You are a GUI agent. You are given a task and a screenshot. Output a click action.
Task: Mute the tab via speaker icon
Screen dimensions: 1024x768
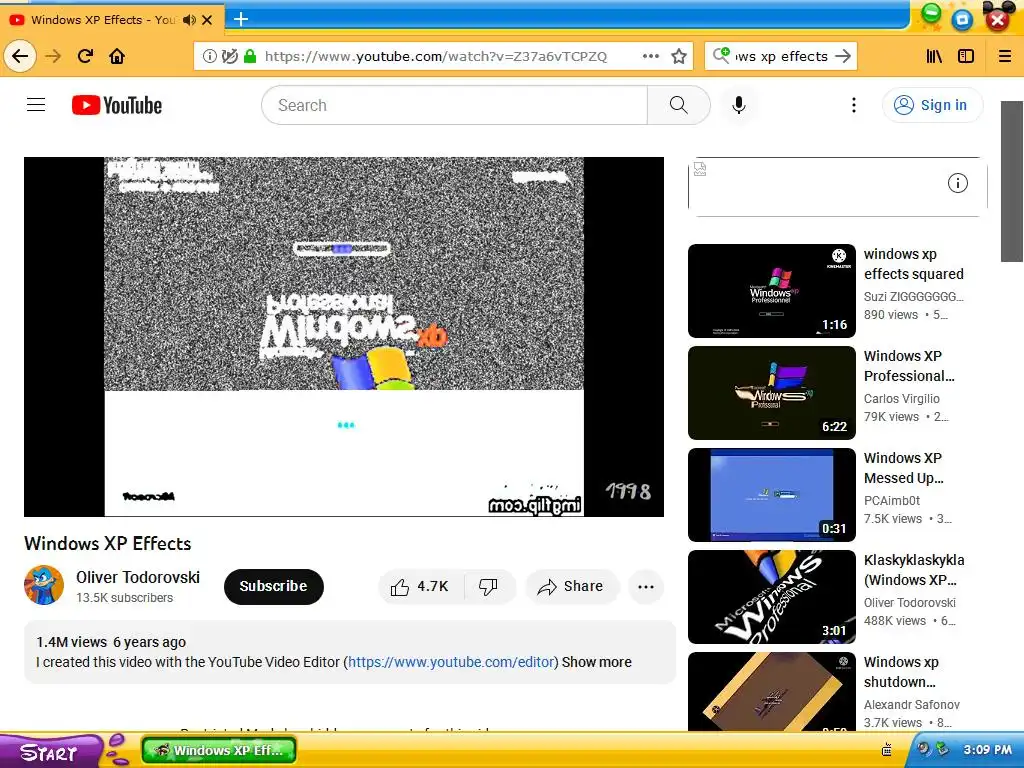189,20
